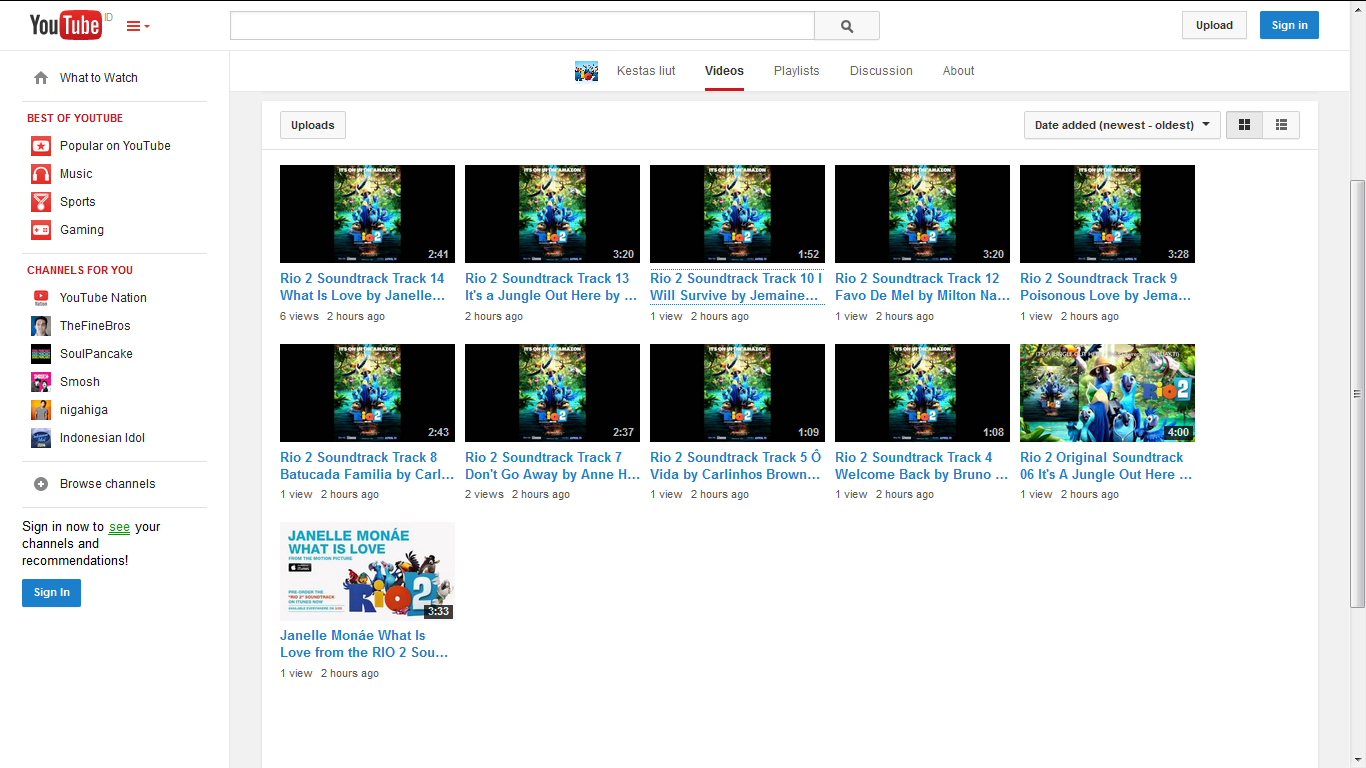Open nigahiga channel avatar

tap(41, 410)
